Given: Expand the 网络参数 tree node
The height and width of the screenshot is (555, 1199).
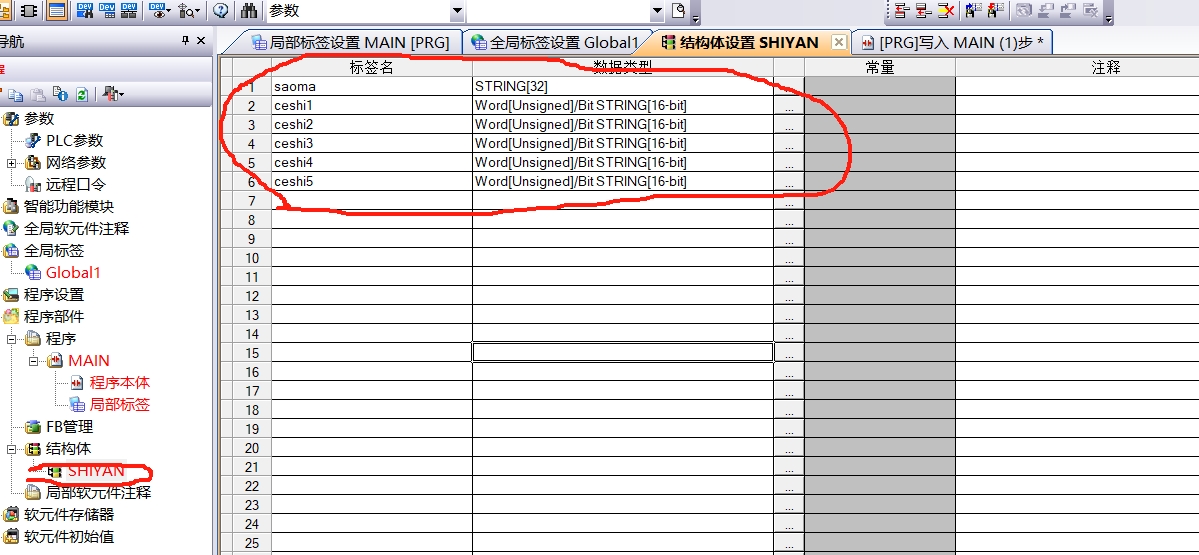Looking at the screenshot, I should tap(12, 163).
